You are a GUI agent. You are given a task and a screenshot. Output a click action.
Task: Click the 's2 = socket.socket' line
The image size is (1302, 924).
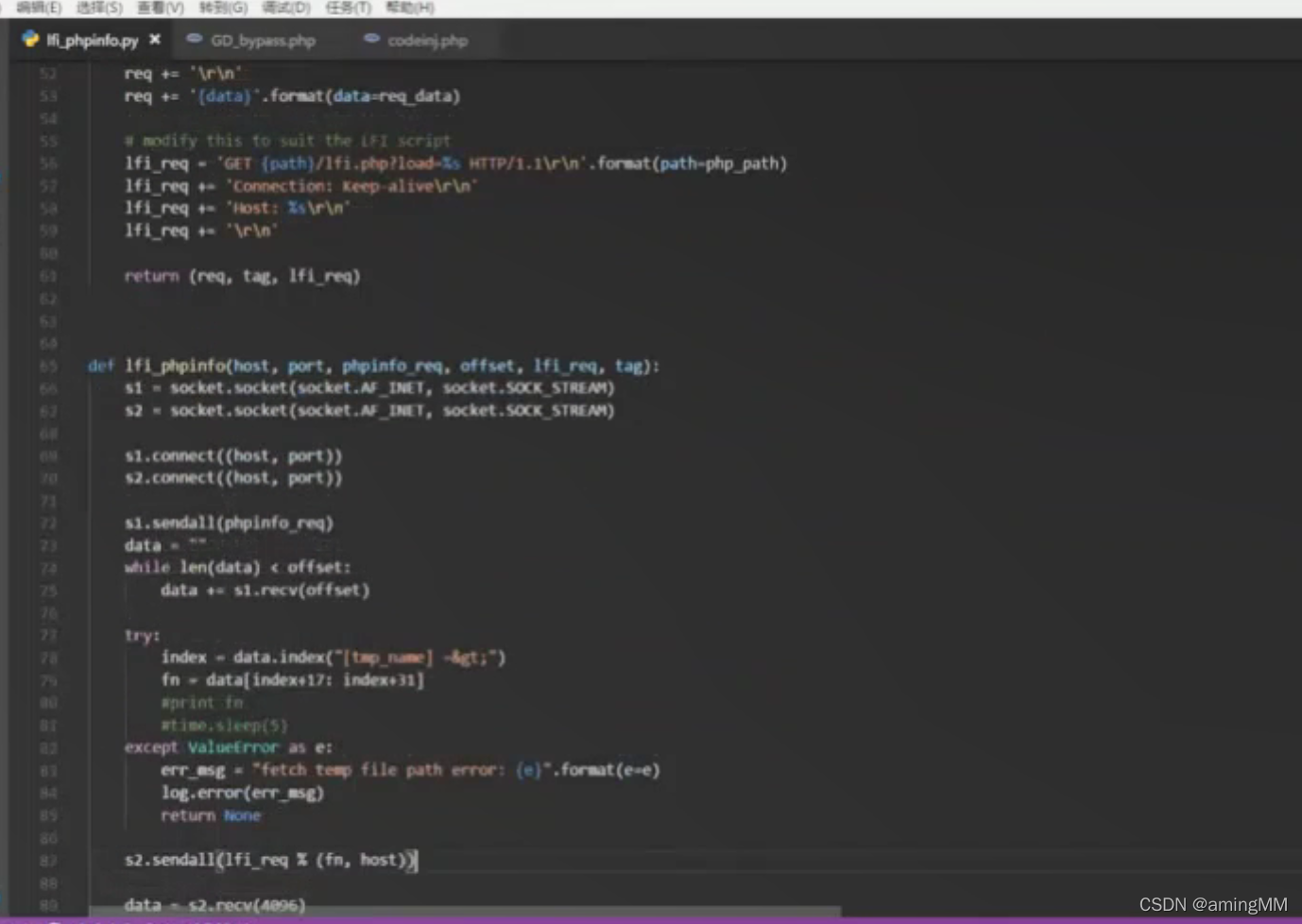(x=369, y=411)
